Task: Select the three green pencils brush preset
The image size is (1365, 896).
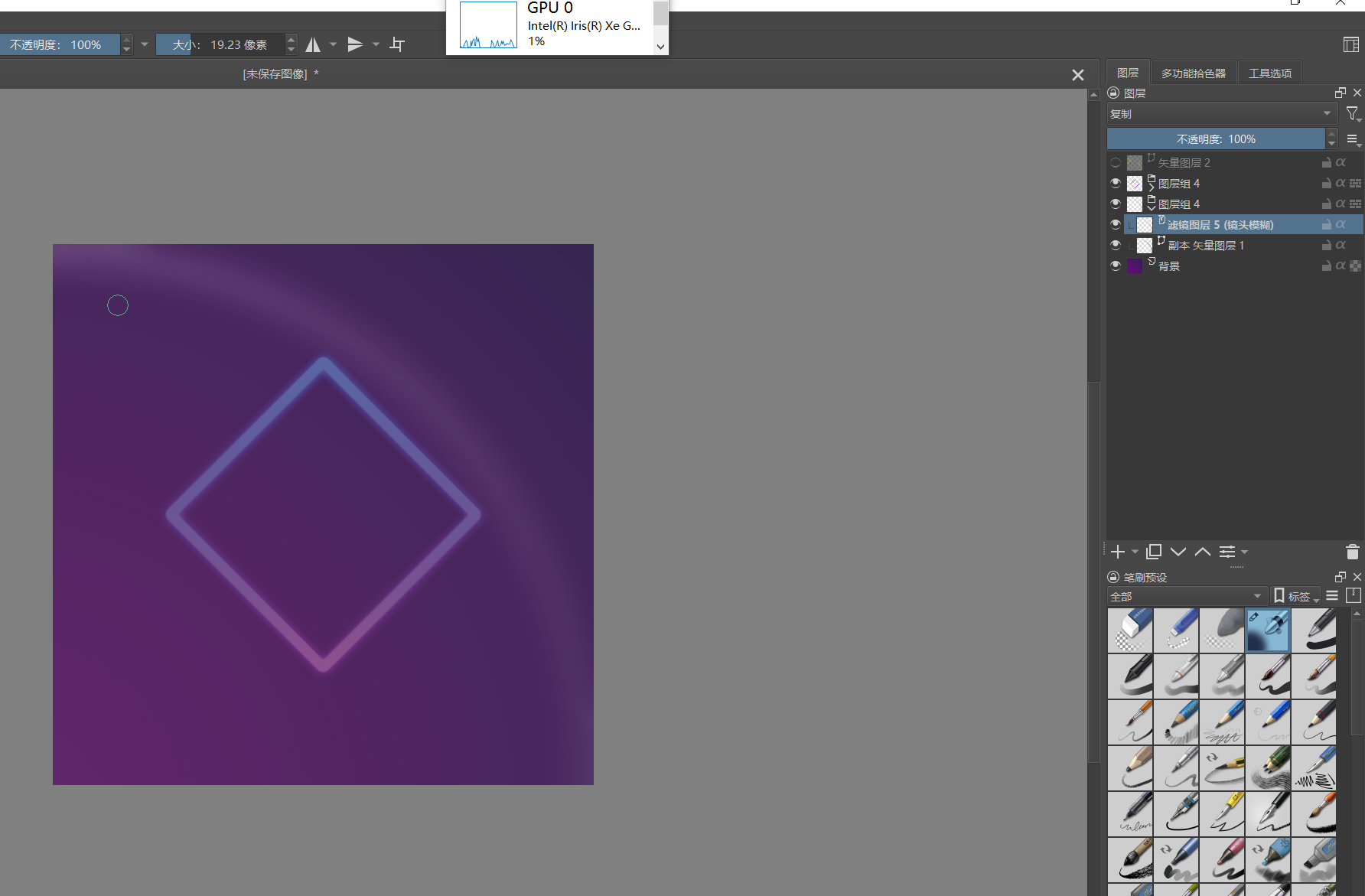Action: 1268,768
